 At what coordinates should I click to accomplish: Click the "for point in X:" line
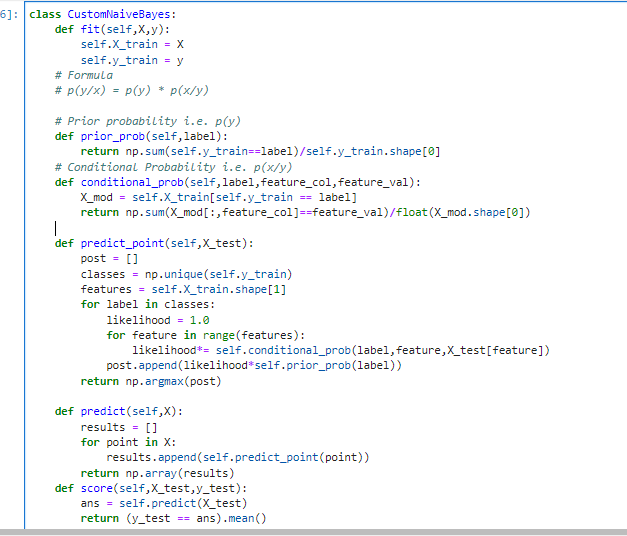[128, 442]
